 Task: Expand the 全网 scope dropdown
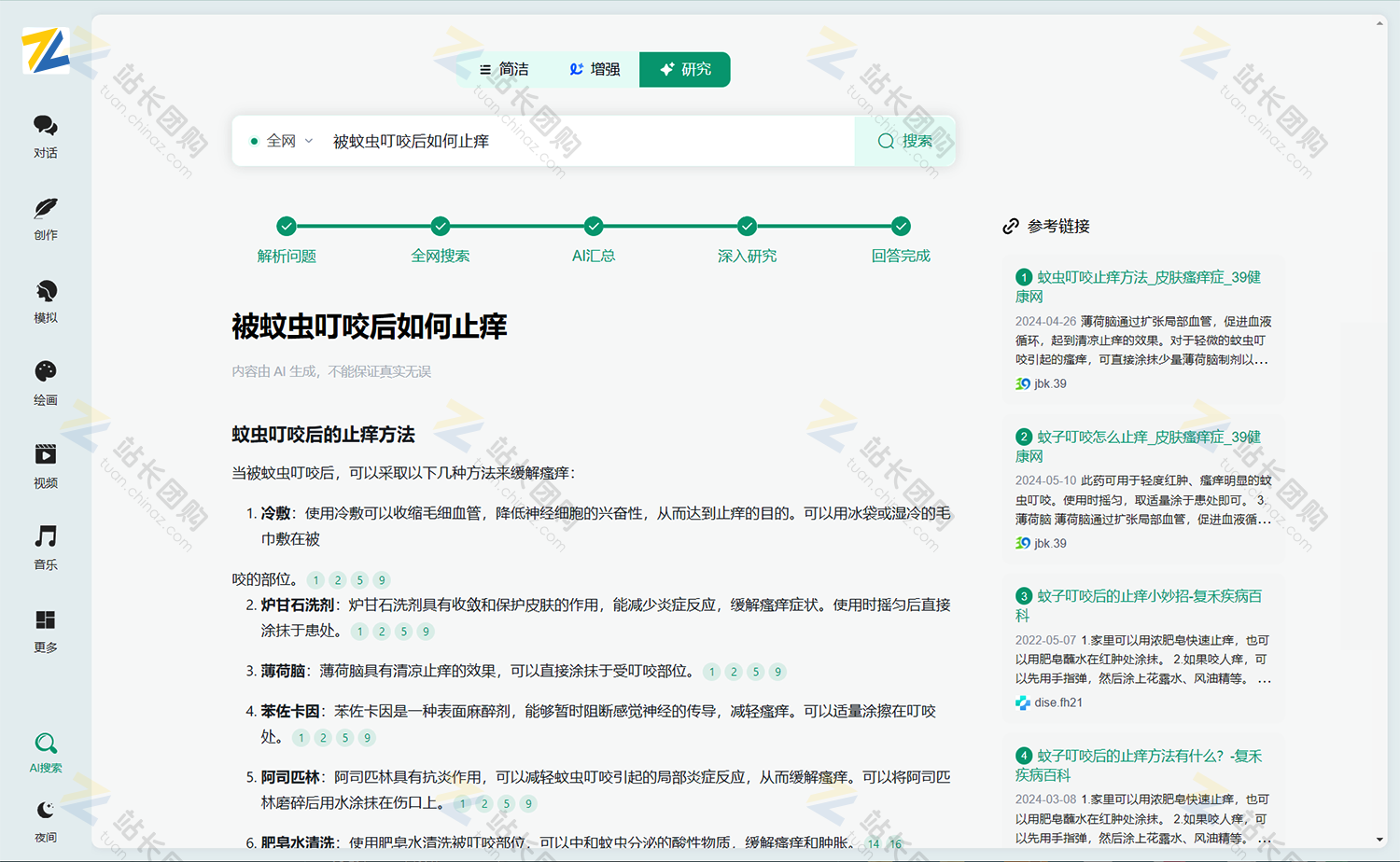[x=281, y=141]
